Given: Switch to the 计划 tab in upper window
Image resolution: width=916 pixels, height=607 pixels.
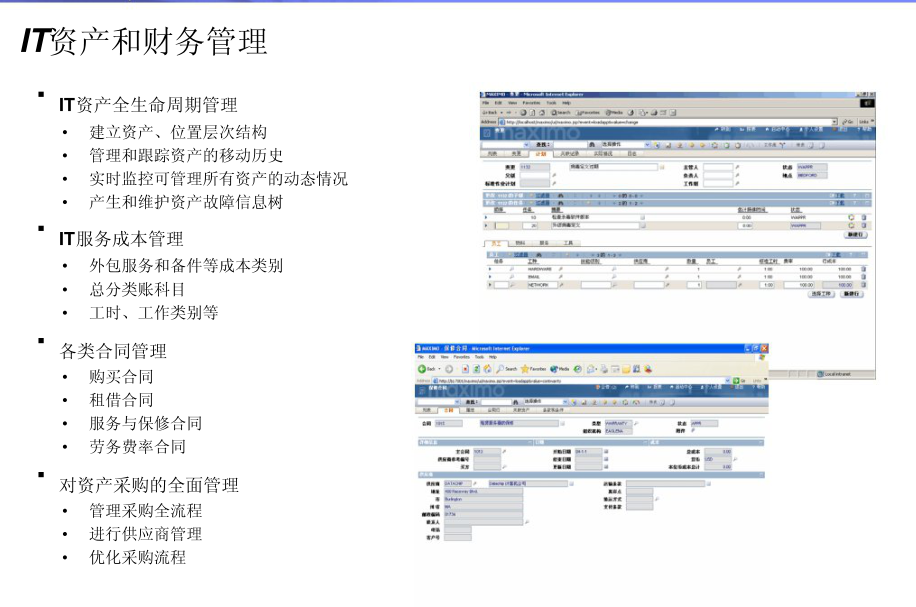Looking at the screenshot, I should (x=541, y=154).
